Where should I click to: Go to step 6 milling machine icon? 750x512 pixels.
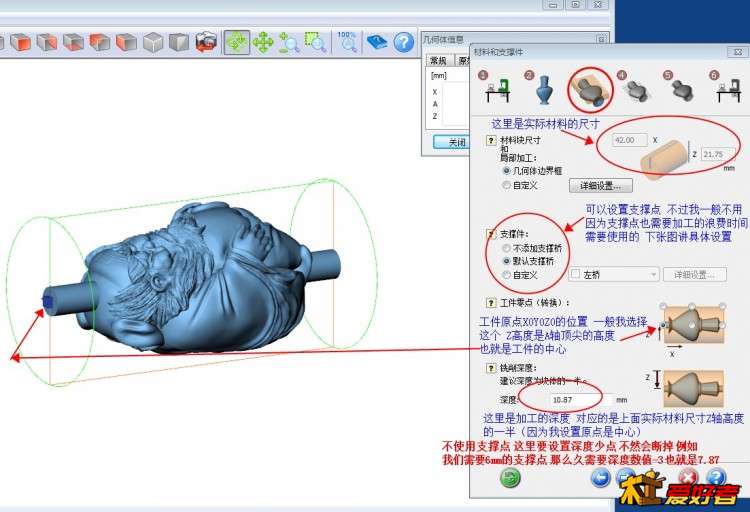[727, 91]
